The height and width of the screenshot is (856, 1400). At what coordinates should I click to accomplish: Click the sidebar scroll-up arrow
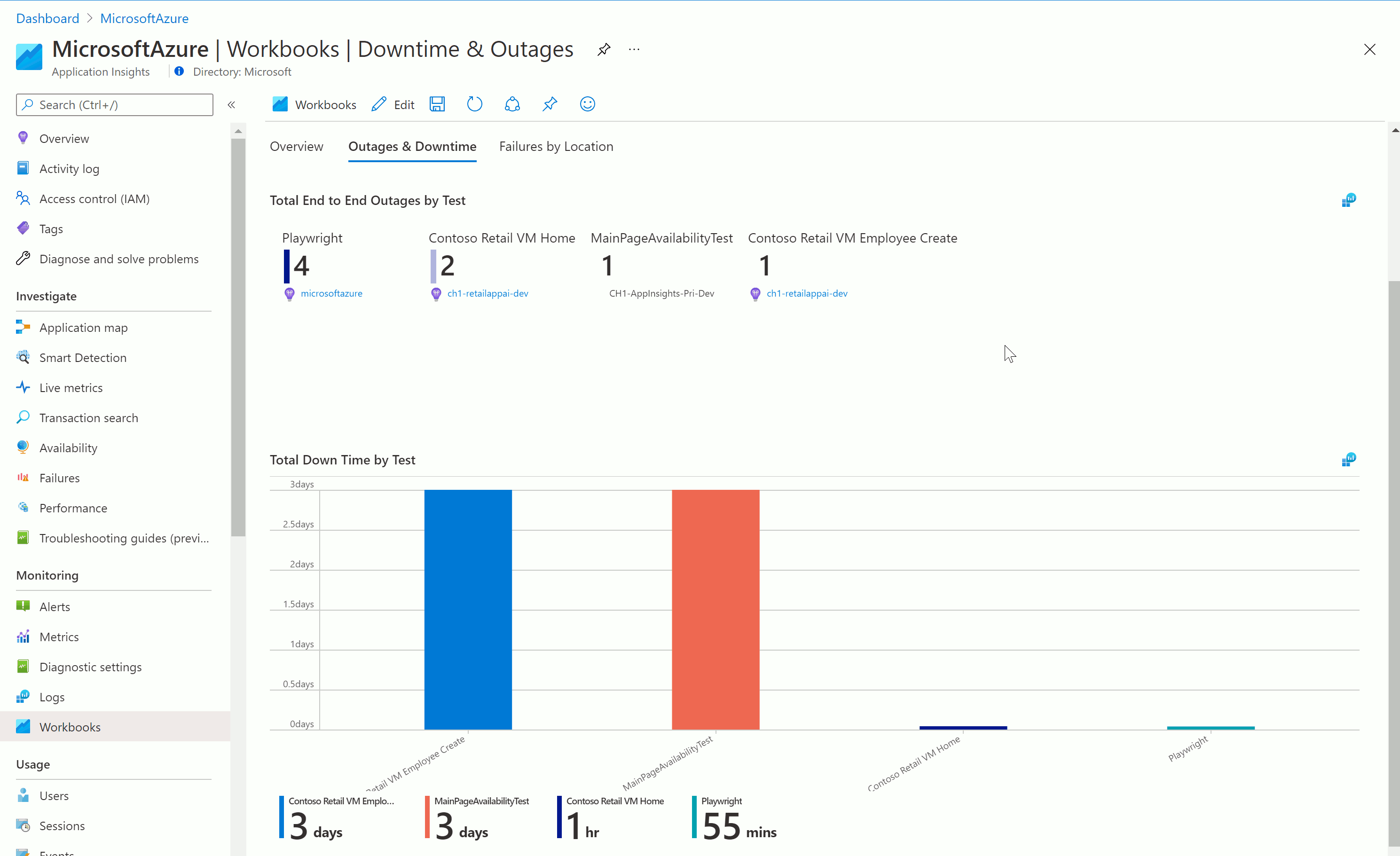[x=238, y=131]
